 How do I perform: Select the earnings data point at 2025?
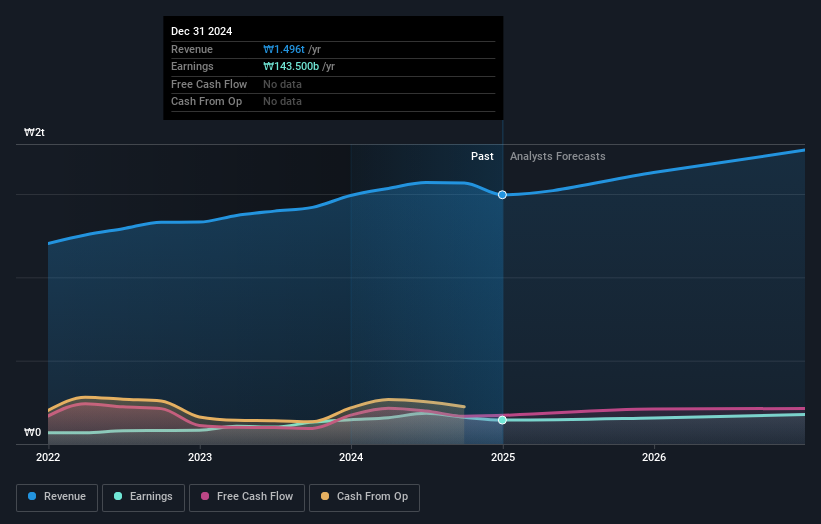click(x=502, y=420)
